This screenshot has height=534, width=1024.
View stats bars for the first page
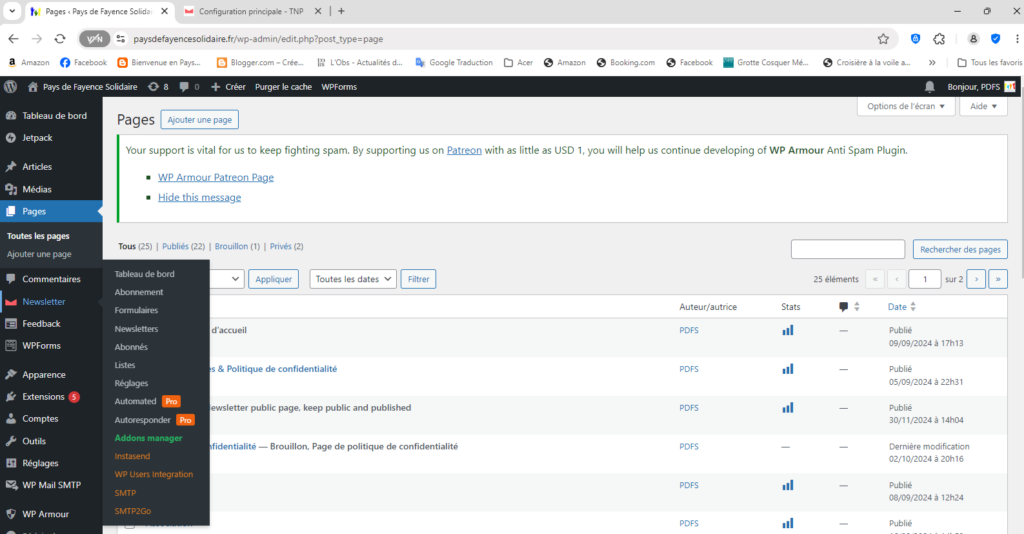tap(787, 329)
